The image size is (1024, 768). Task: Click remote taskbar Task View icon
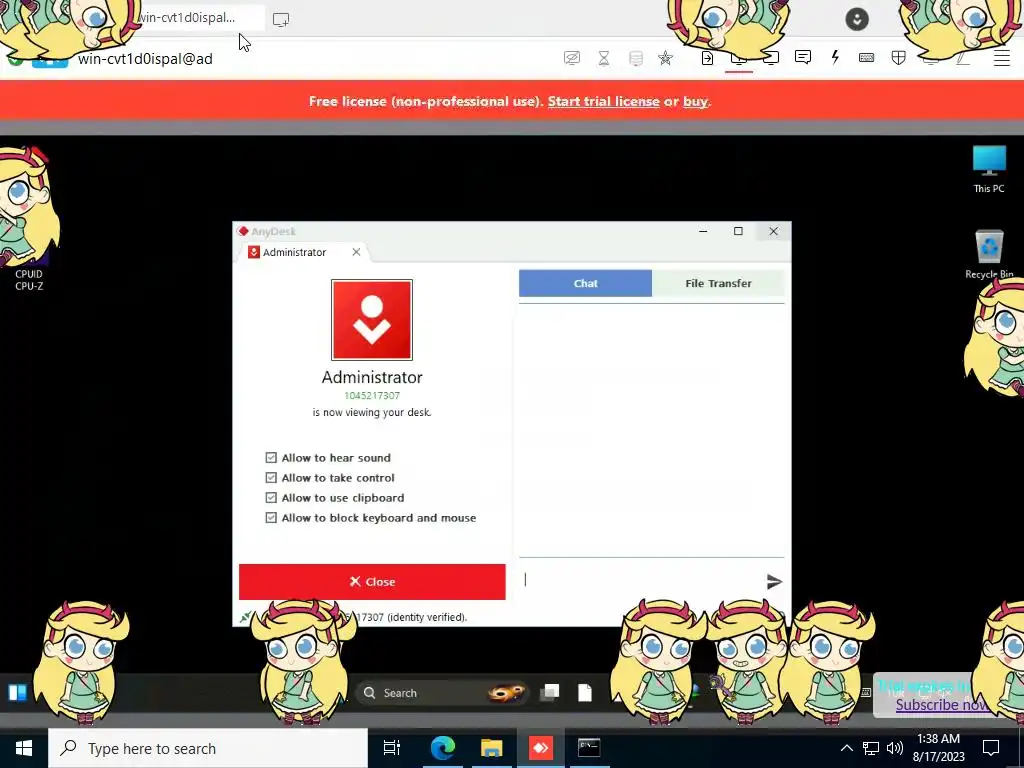coord(551,692)
